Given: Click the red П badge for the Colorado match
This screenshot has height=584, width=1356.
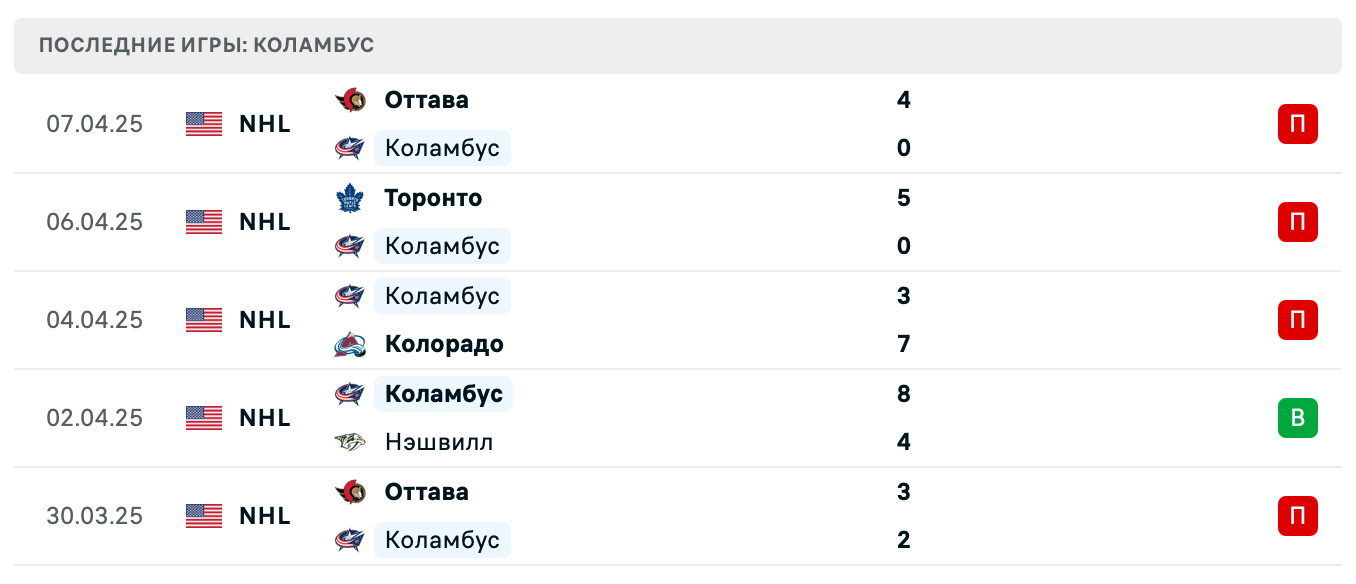Looking at the screenshot, I should click(1298, 320).
